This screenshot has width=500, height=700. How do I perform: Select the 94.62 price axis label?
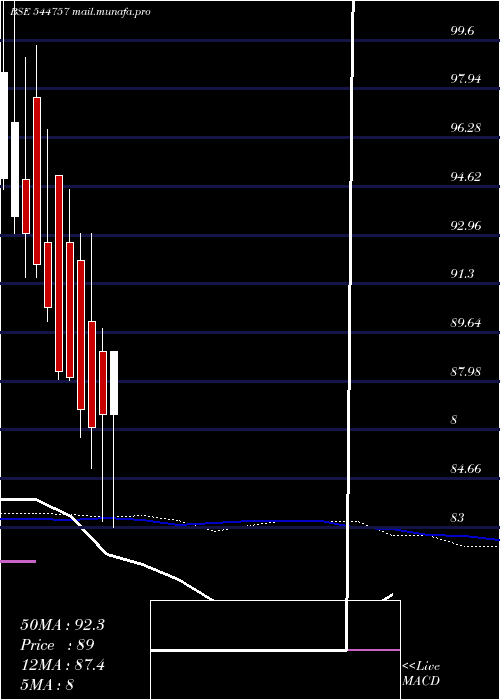[466, 176]
